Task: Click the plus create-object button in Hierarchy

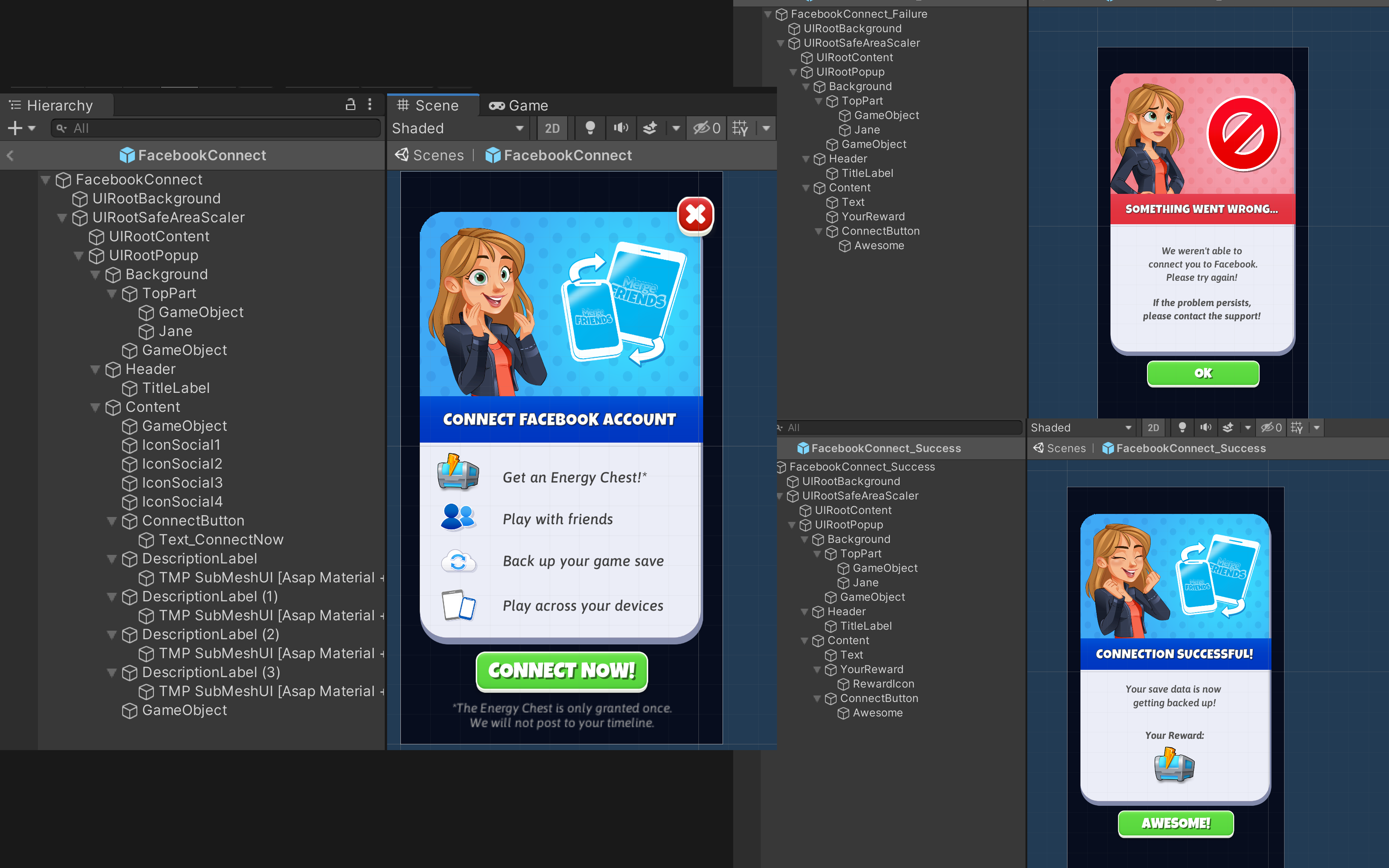Action: [x=15, y=128]
